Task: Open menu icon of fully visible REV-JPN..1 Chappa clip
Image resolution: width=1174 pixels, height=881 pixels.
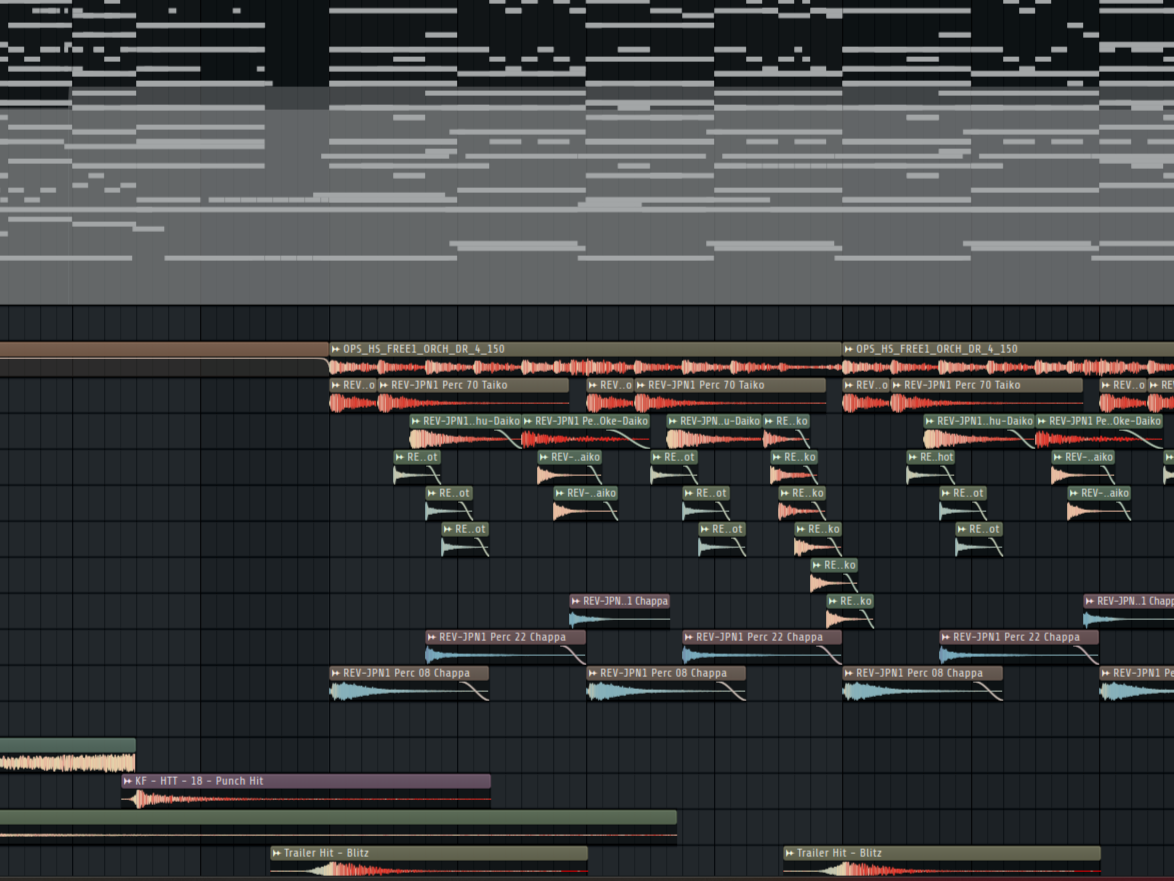Action: pyautogui.click(x=576, y=600)
